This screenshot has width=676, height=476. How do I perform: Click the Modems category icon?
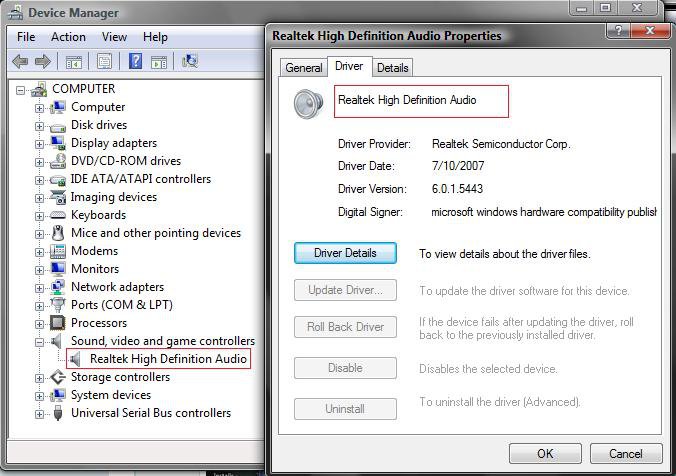(58, 251)
